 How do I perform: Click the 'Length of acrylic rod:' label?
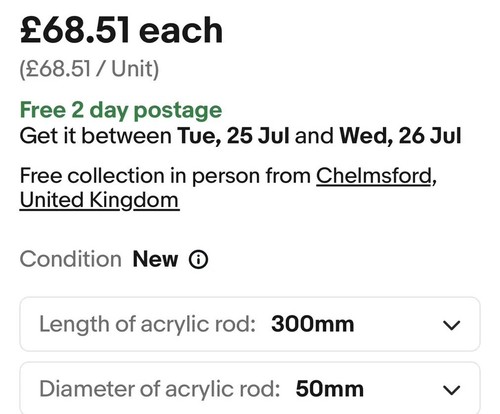(148, 324)
